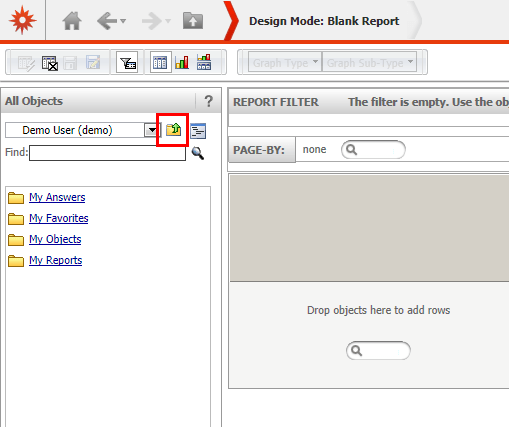509x427 pixels.
Task: Click the Run Report icon in toolbar
Action: pyautogui.click(x=26, y=63)
